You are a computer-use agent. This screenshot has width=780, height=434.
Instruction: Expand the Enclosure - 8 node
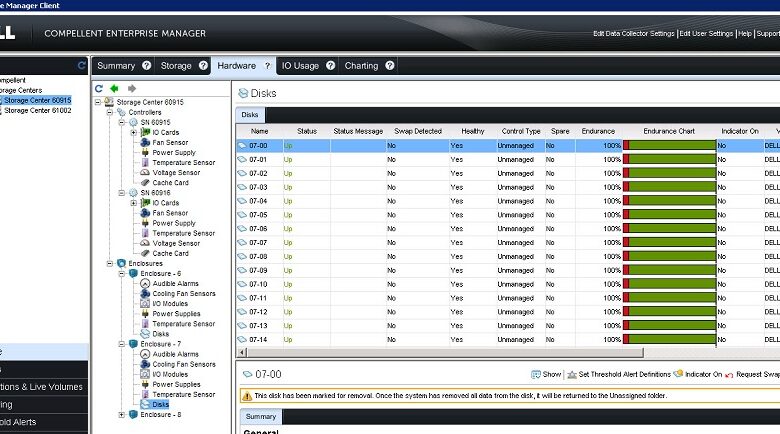click(122, 414)
